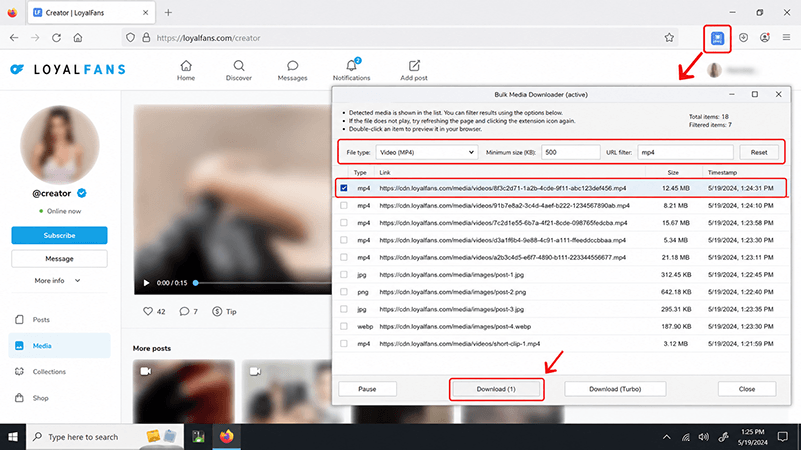Viewport: 801px width, 450px height.
Task: Click Download (Turbo) button
Action: [615, 389]
